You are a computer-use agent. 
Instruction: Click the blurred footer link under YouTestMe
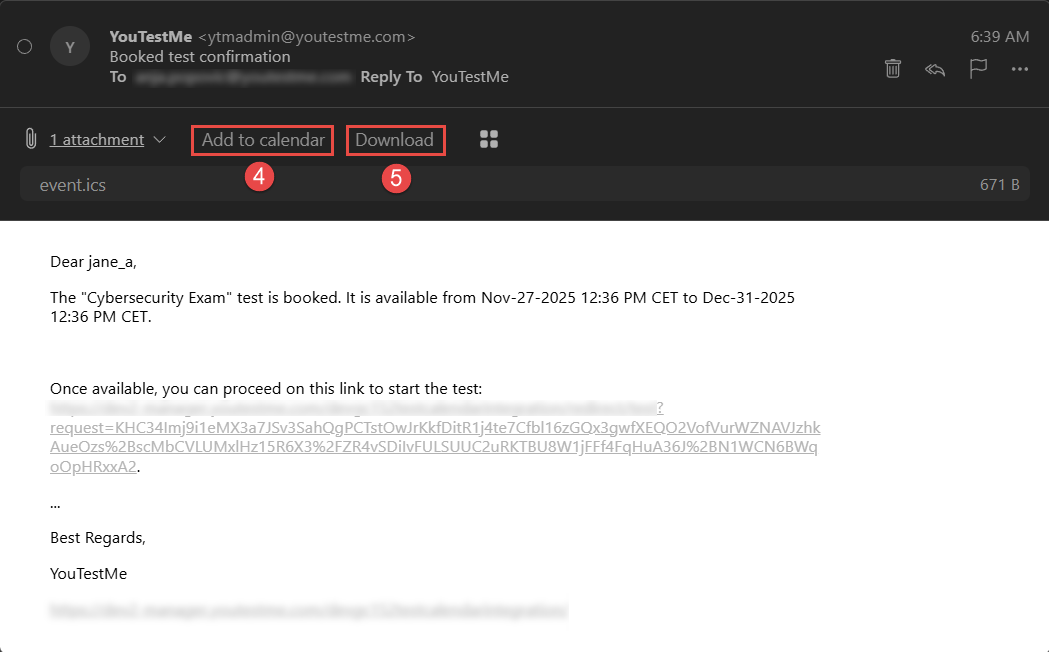pos(309,609)
